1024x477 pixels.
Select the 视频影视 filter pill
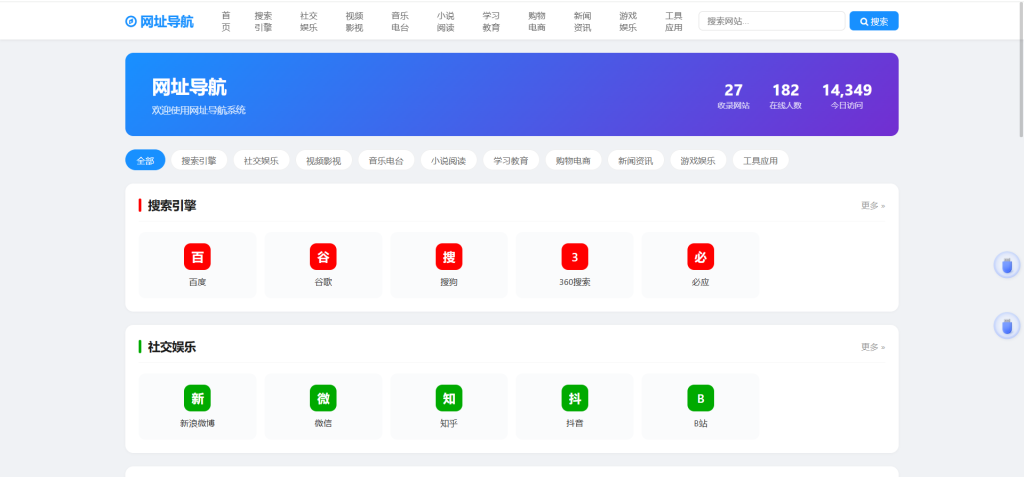click(x=324, y=160)
